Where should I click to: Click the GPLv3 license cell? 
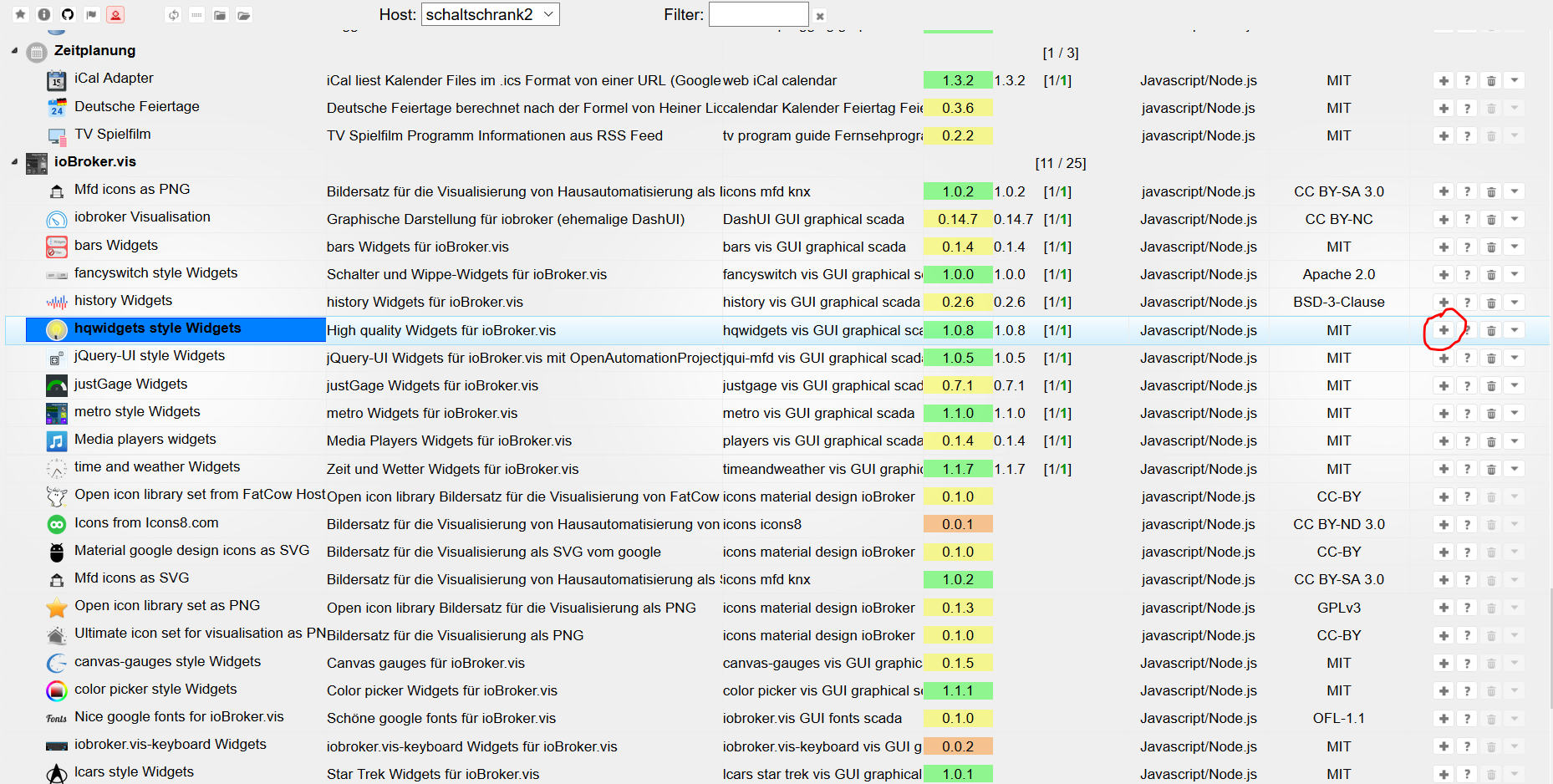tap(1338, 608)
